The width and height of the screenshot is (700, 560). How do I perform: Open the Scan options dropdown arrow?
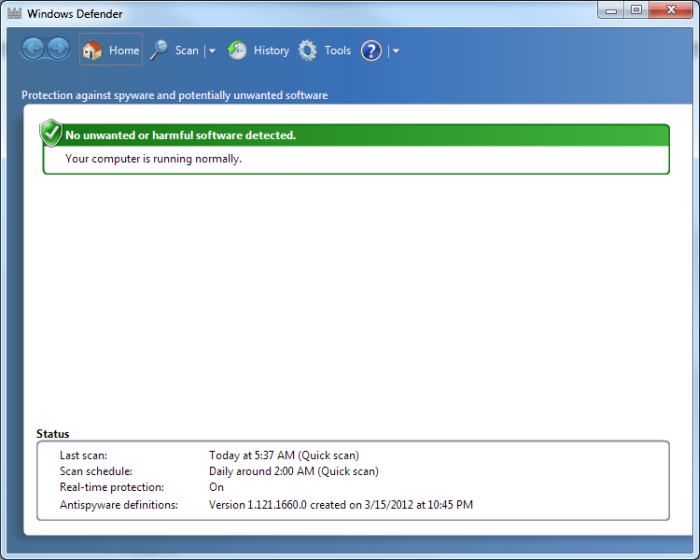coord(212,51)
